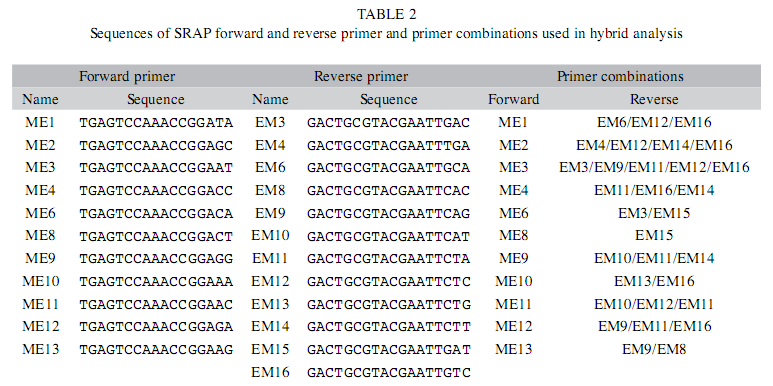This screenshot has height=386, width=773.
Task: Click the EM6/EM12/EM16 combination cell
Action: click(654, 122)
